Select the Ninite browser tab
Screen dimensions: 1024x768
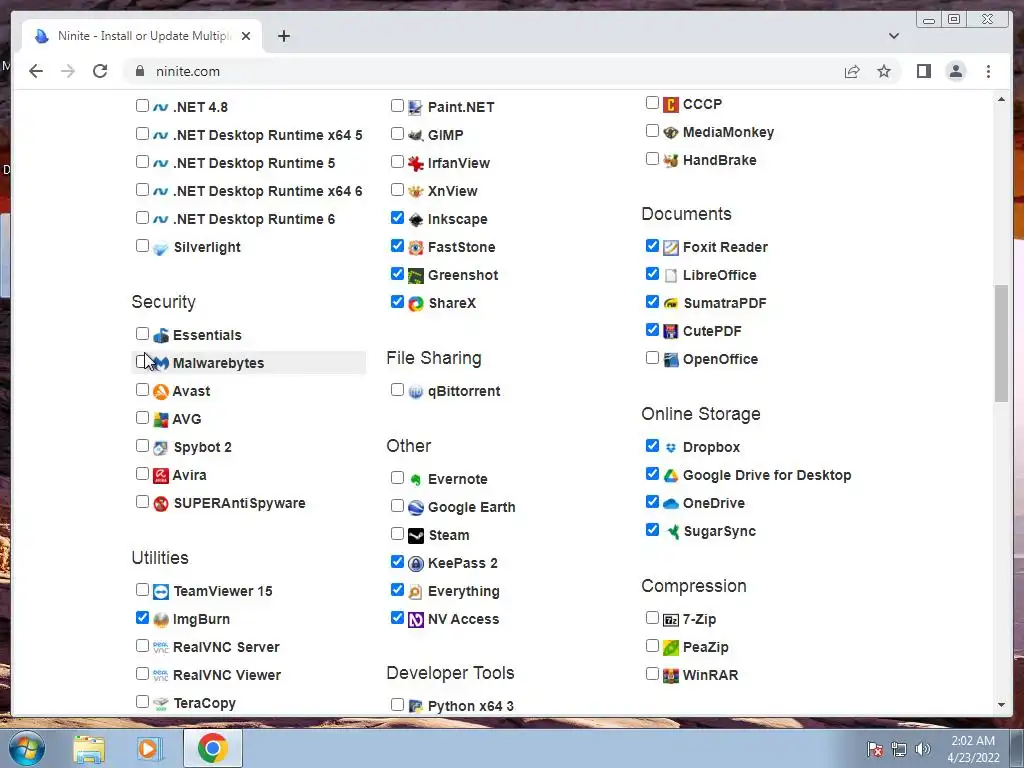click(x=142, y=36)
